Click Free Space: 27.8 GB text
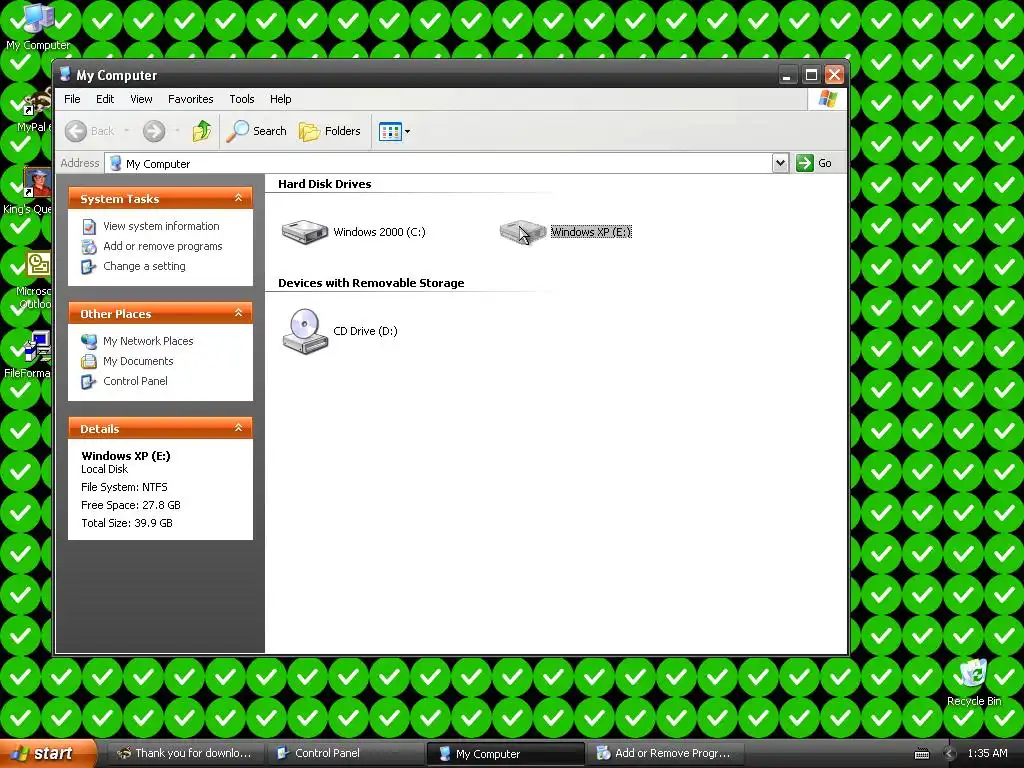The image size is (1024, 768). point(131,505)
